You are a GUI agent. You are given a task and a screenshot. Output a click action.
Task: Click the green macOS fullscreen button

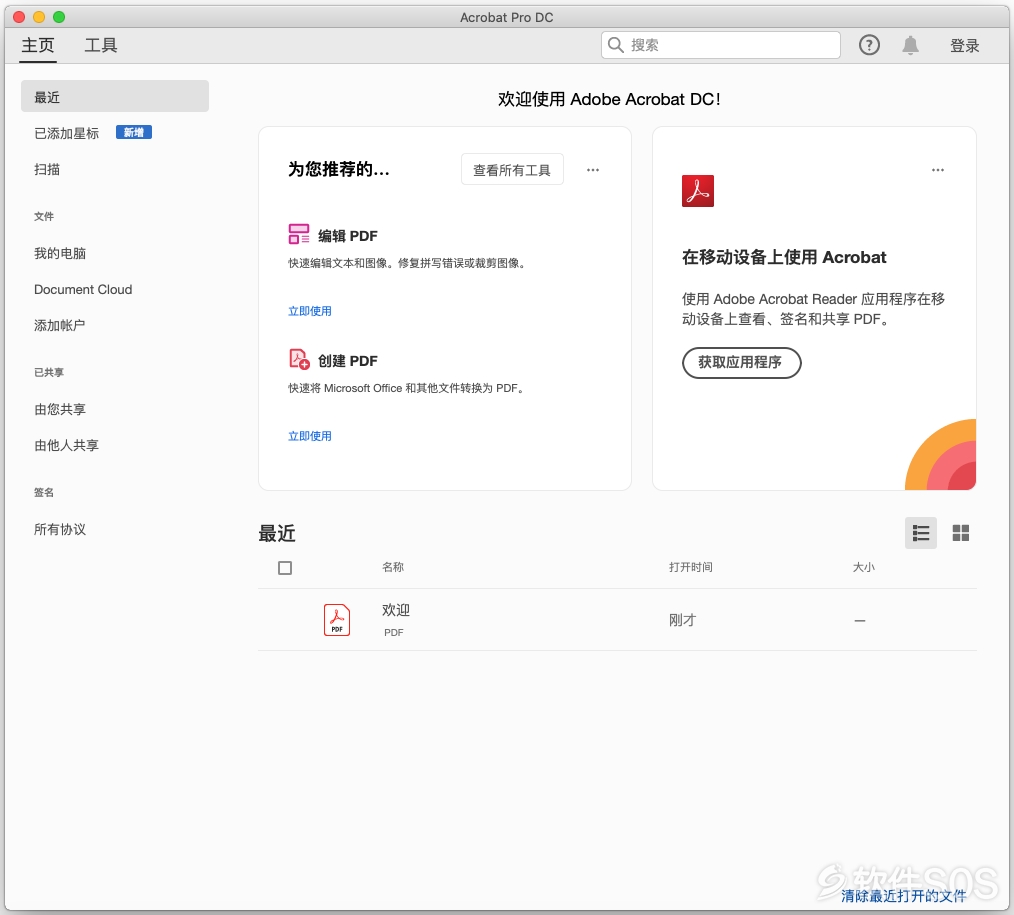[x=59, y=17]
